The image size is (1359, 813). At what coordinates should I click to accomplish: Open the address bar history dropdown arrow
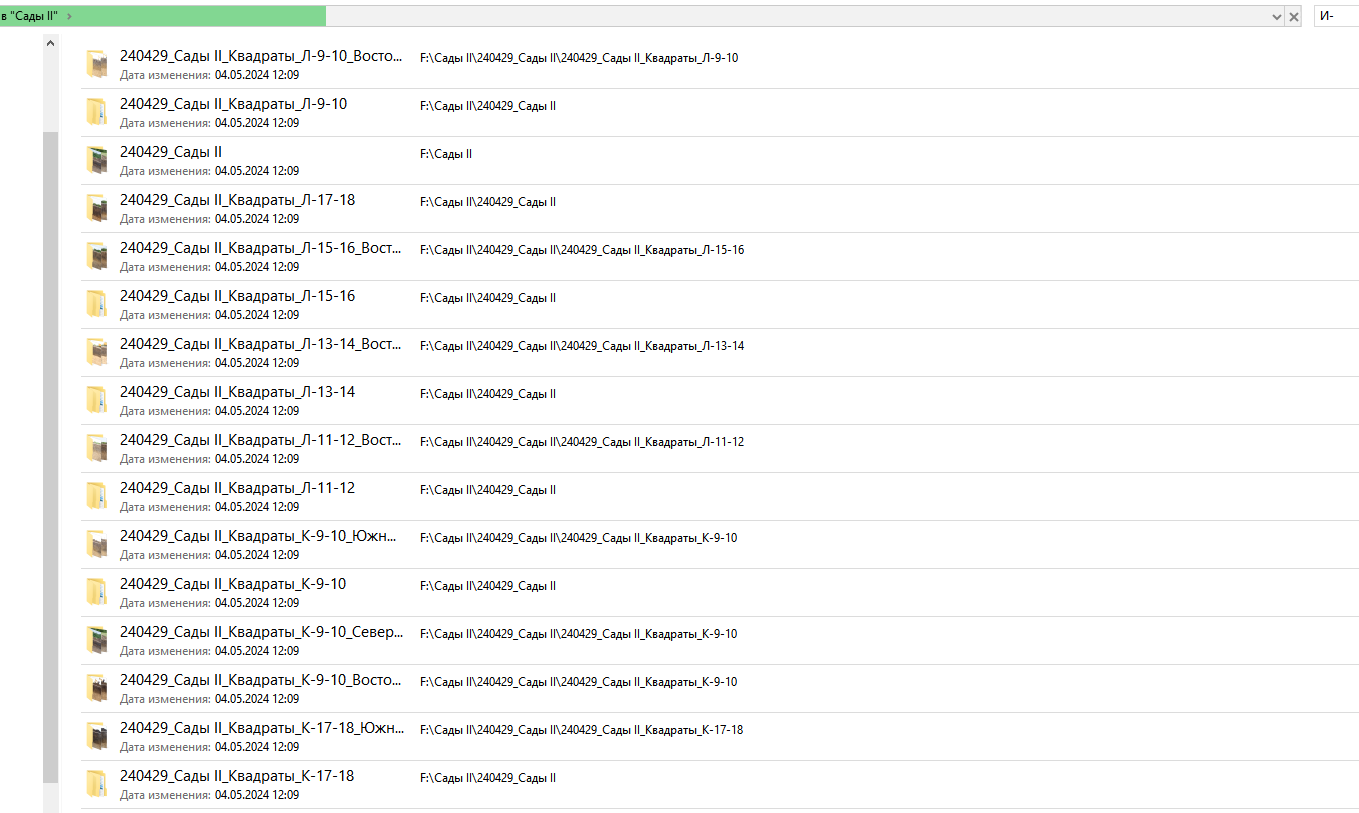1276,17
